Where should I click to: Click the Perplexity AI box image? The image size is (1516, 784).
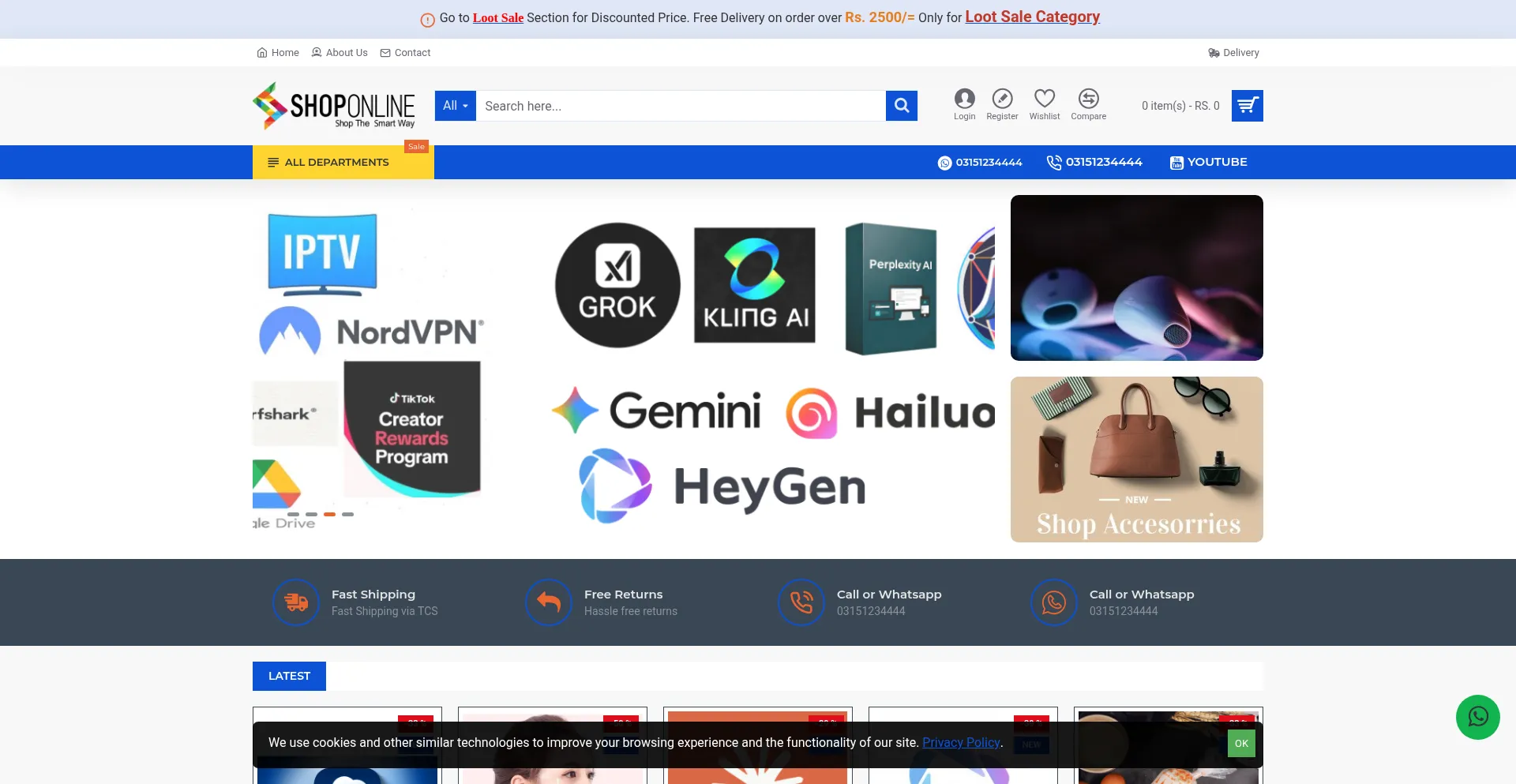tap(891, 289)
